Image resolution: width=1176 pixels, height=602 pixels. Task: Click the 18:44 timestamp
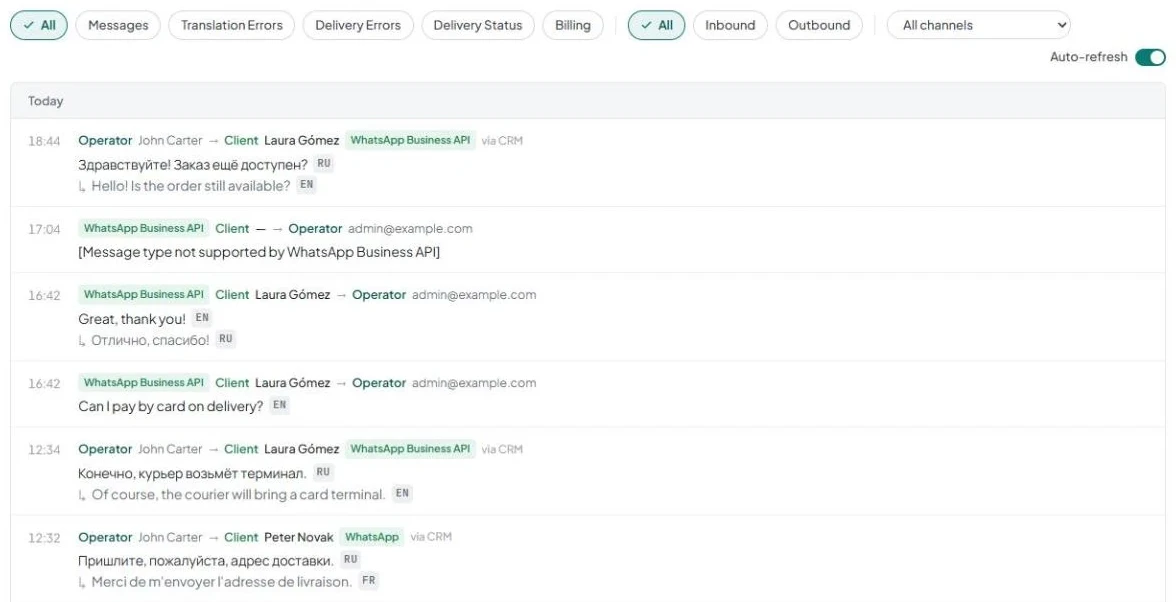[x=44, y=141]
